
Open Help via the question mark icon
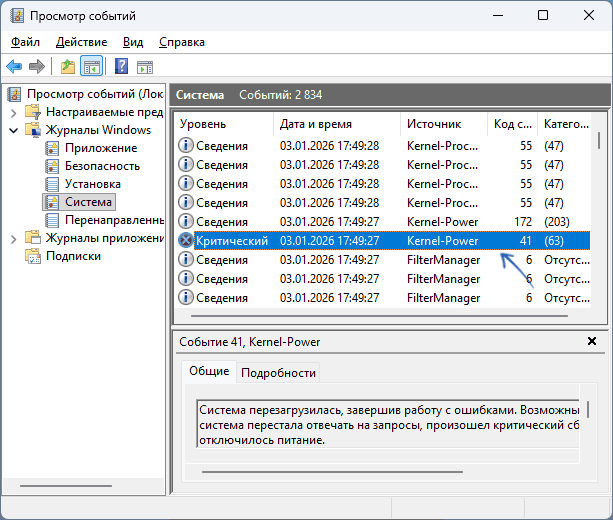pyautogui.click(x=121, y=67)
